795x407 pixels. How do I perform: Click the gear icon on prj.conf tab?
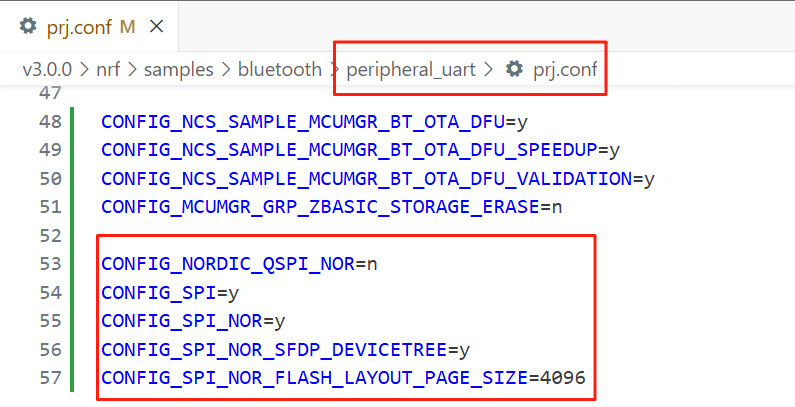(x=28, y=26)
